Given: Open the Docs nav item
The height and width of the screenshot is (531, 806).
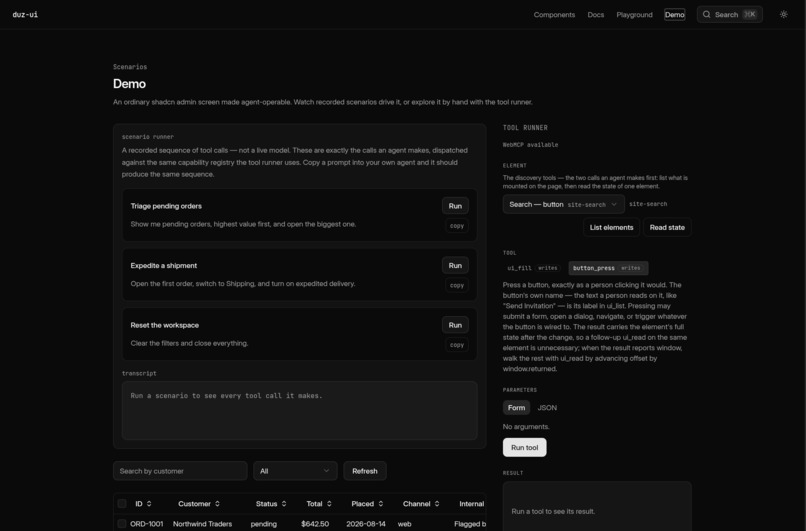Looking at the screenshot, I should pos(596,14).
